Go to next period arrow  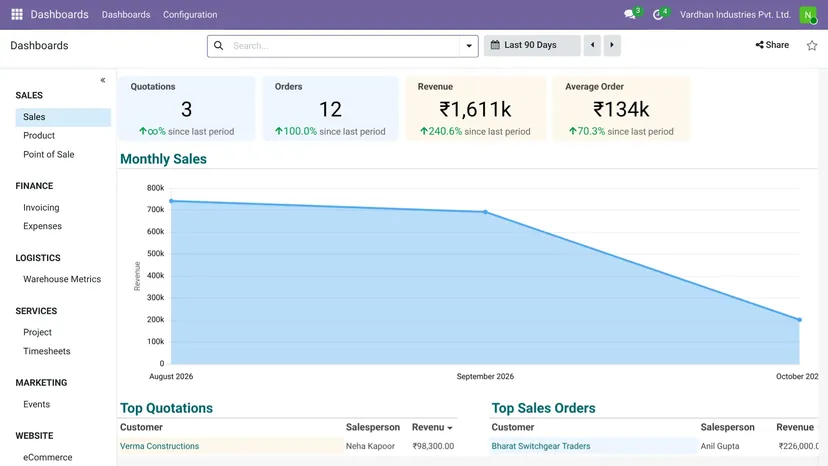[612, 45]
